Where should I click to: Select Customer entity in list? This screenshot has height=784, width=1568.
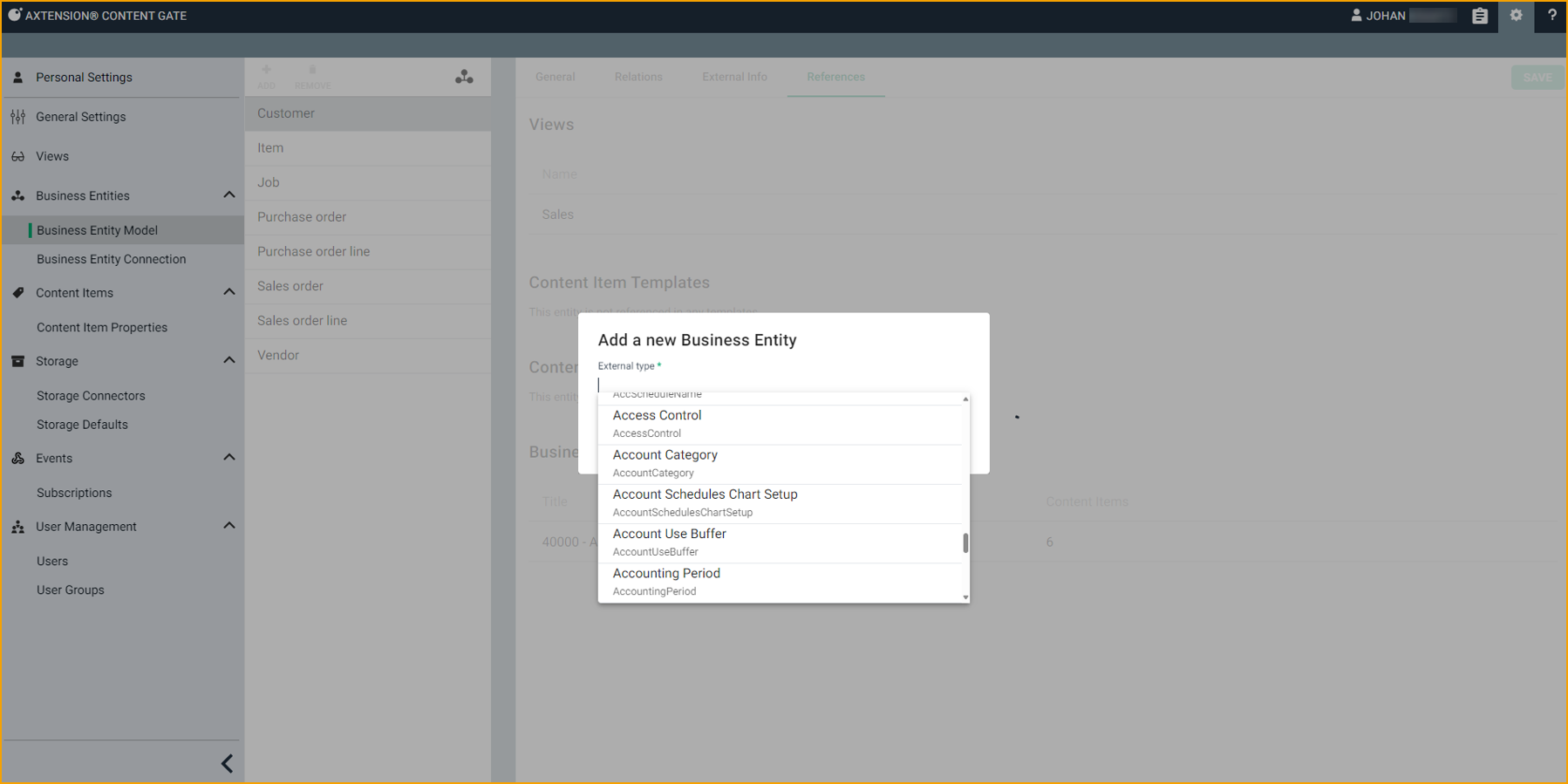click(x=368, y=113)
